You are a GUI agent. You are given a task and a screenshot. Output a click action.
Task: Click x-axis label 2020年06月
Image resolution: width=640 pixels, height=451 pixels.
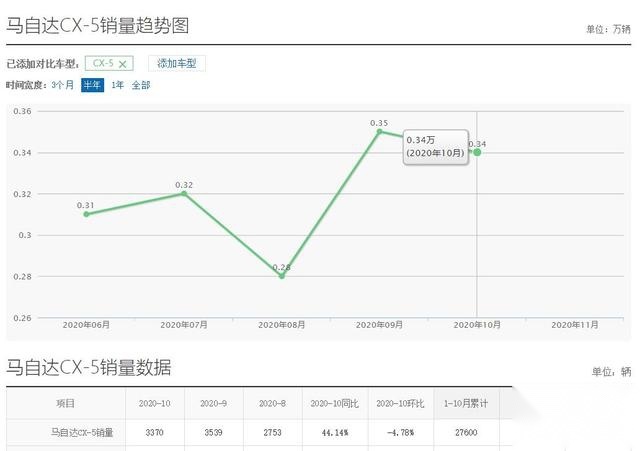coord(86,325)
